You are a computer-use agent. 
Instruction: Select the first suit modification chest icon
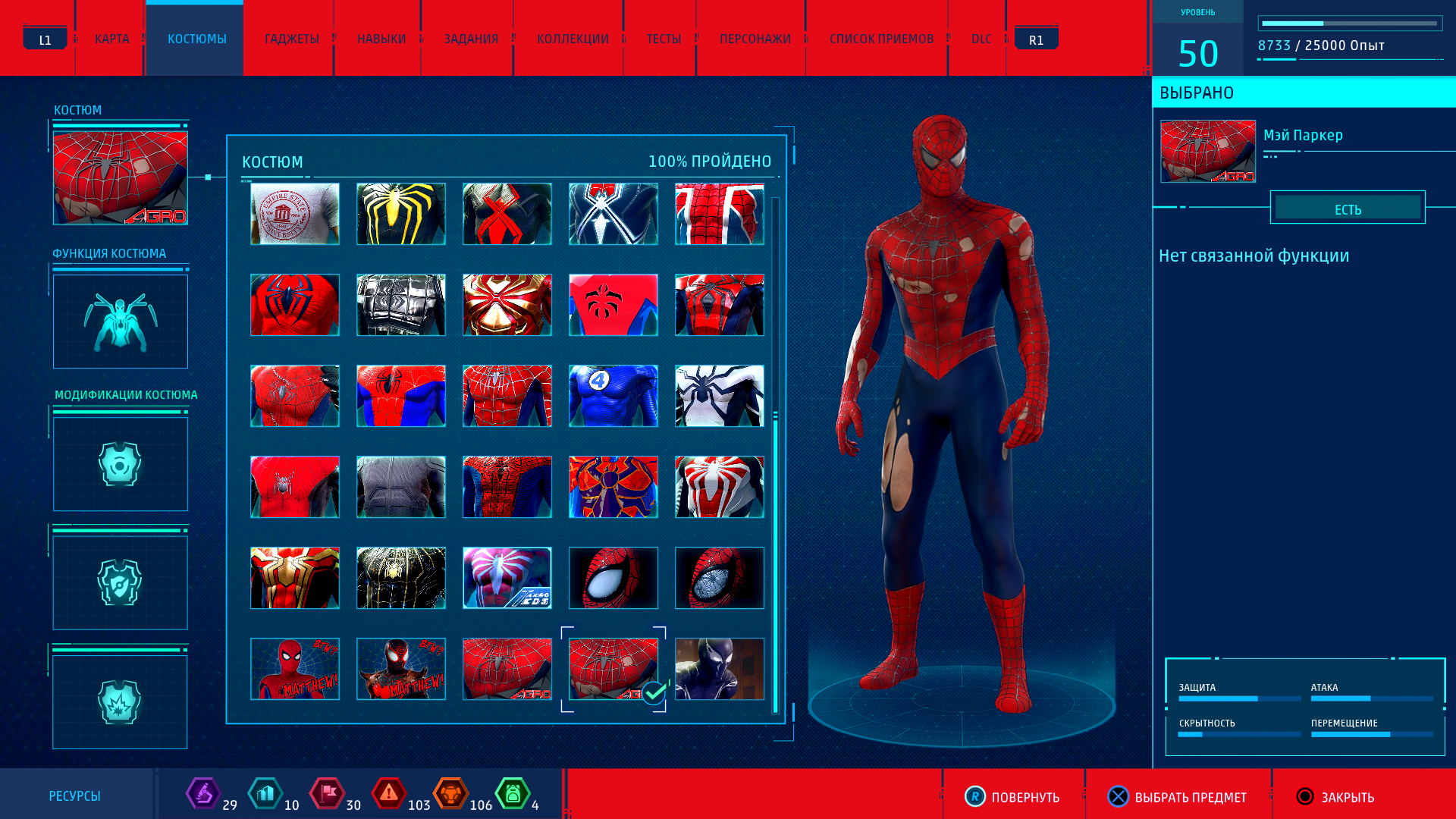[x=121, y=464]
